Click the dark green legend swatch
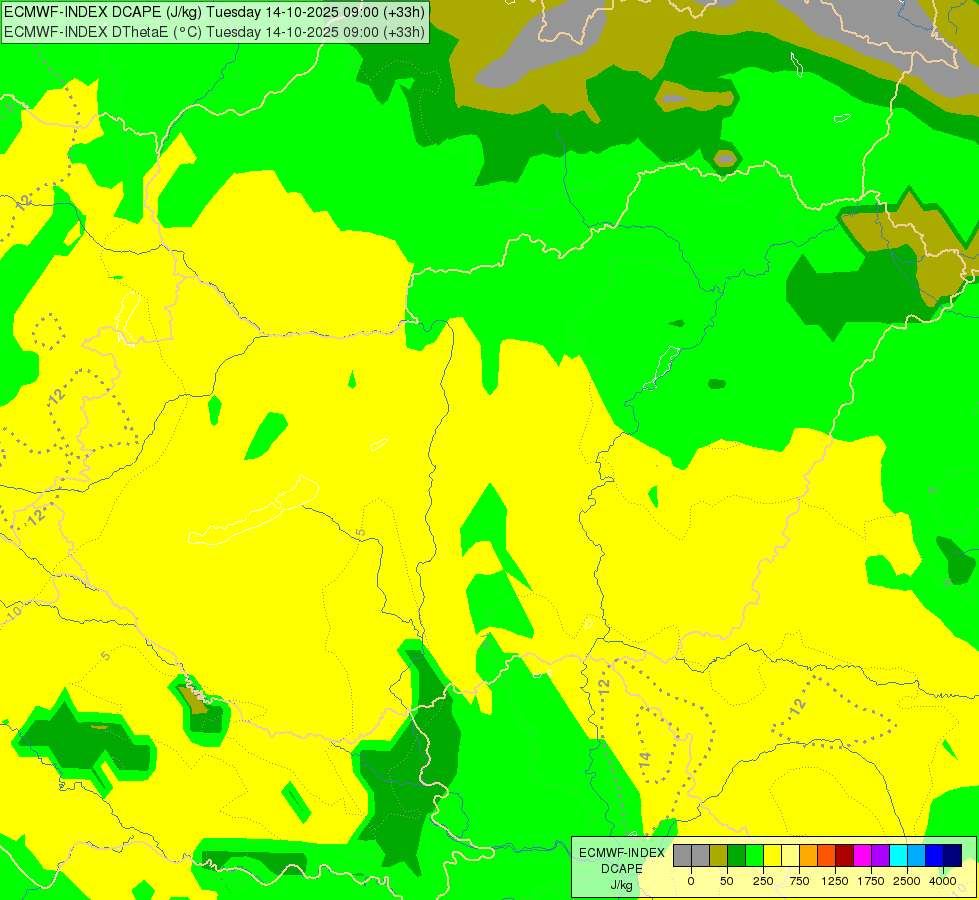The image size is (979, 900). [x=736, y=856]
